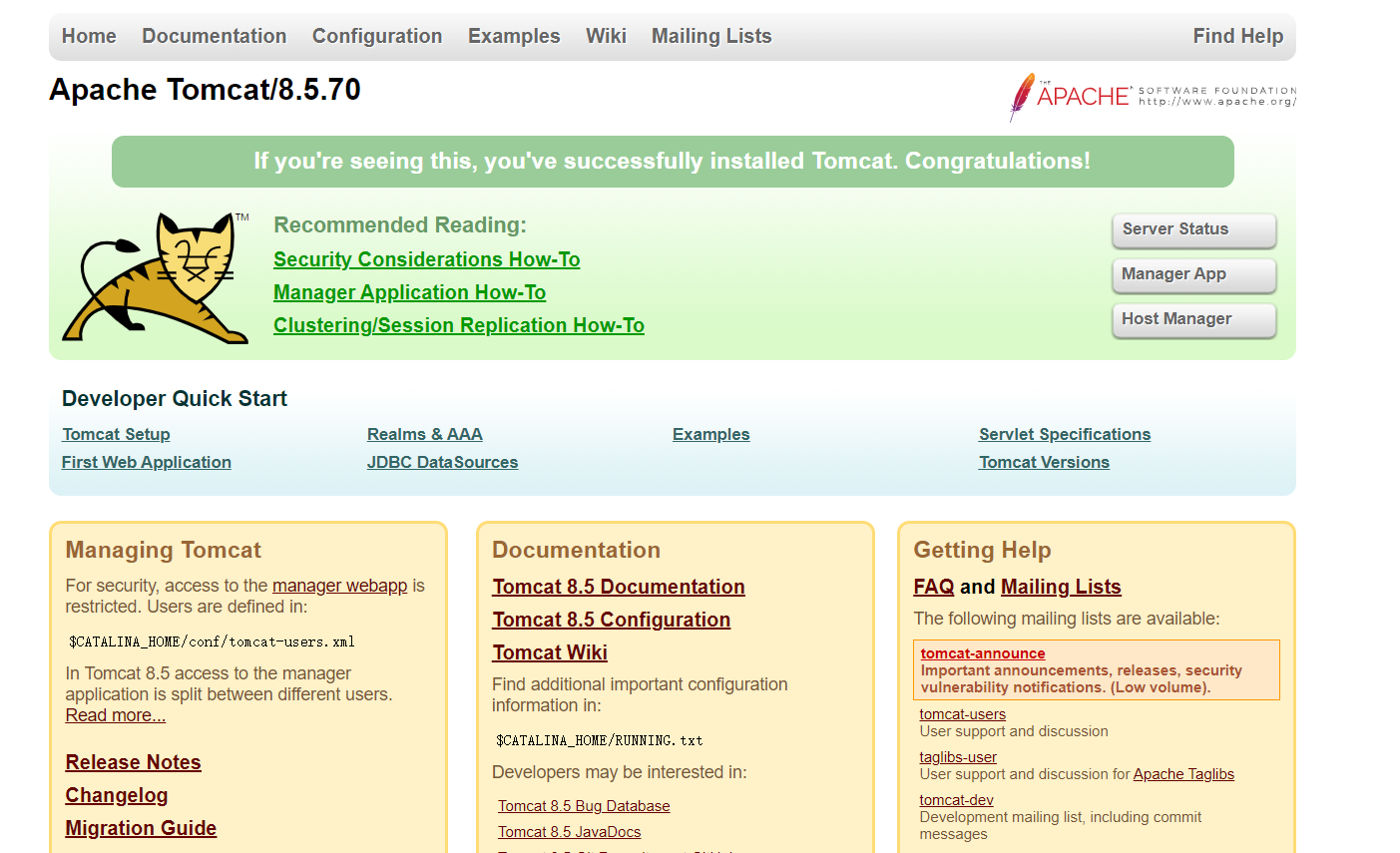Click the Read more... link
Image resolution: width=1400 pixels, height=853 pixels.
click(x=116, y=715)
